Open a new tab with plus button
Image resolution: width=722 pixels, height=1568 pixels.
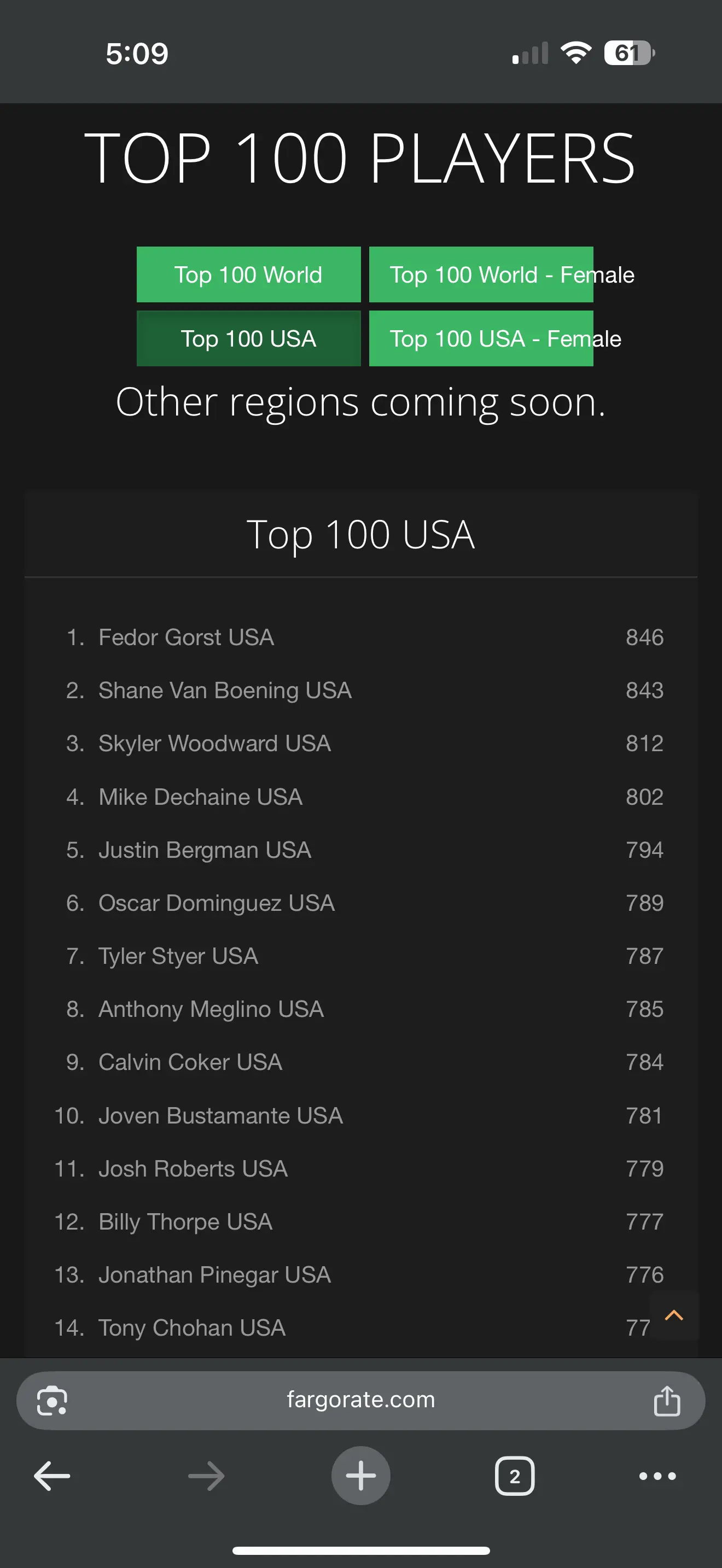(x=360, y=1476)
